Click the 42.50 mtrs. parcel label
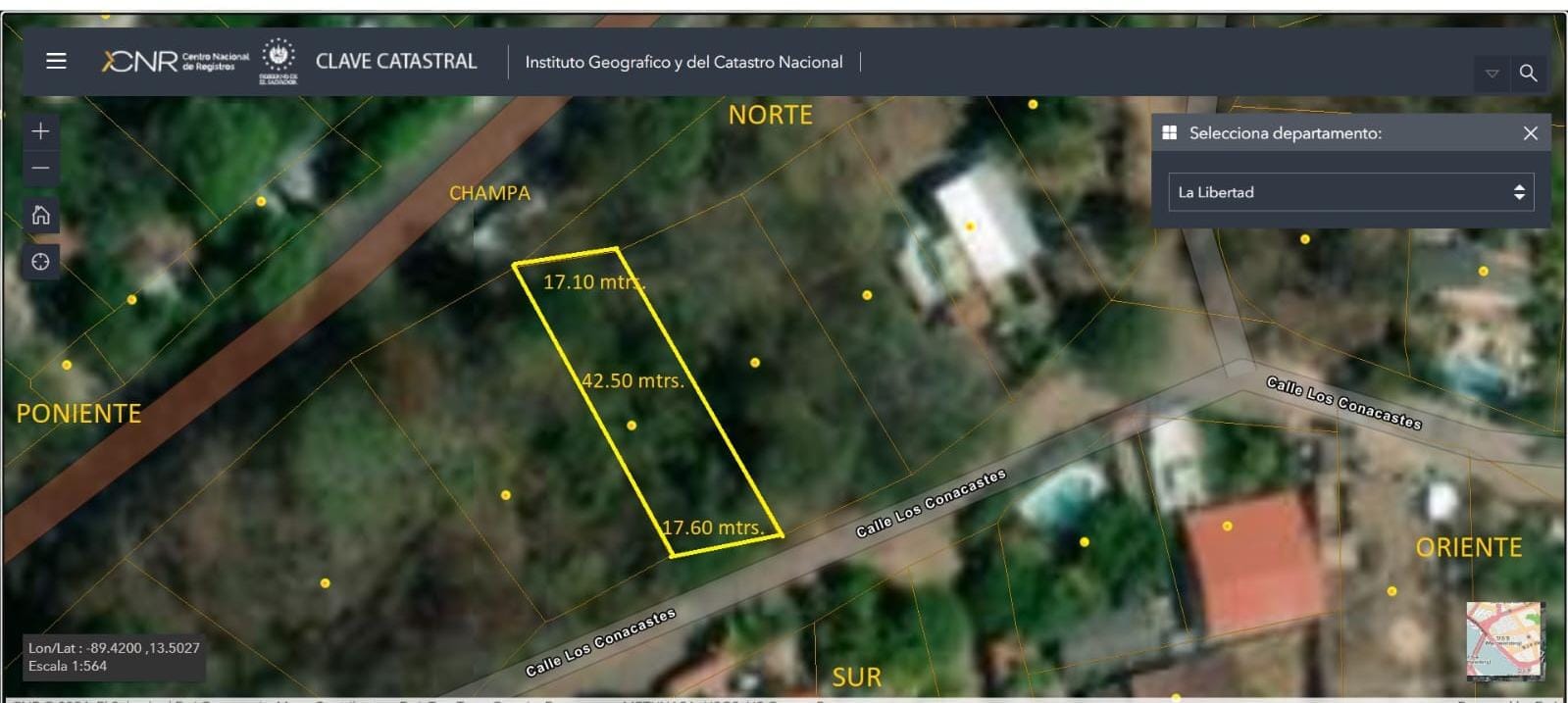Image resolution: width=1568 pixels, height=703 pixels. point(632,380)
